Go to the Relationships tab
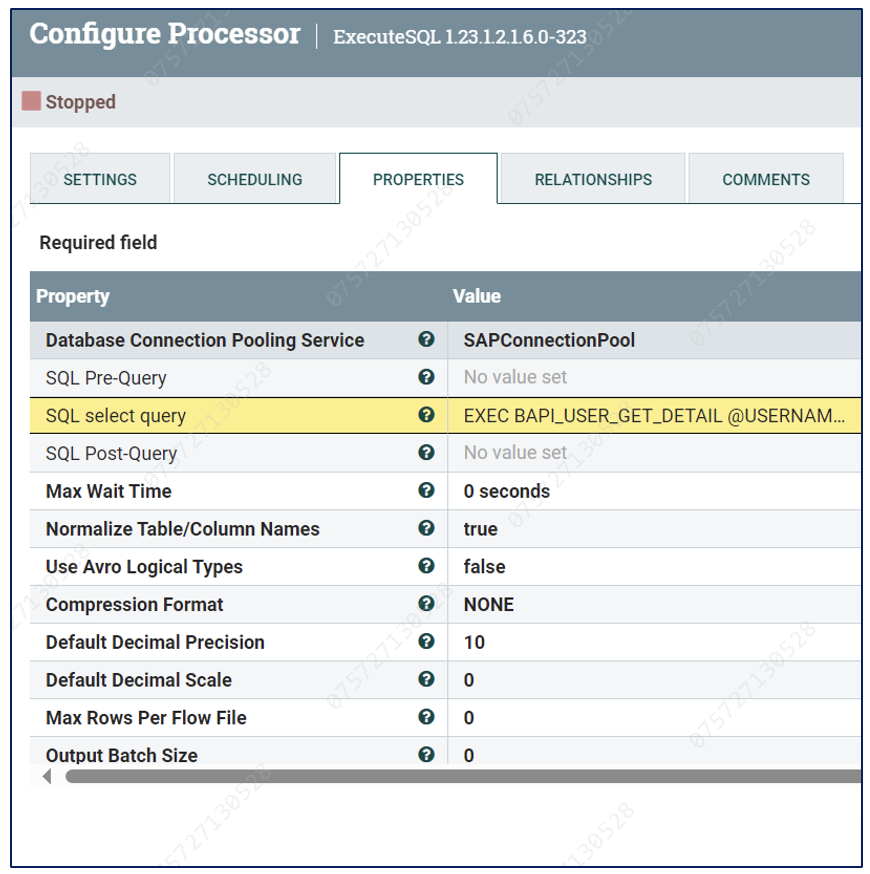Image resolution: width=870 pixels, height=874 pixels. point(593,179)
